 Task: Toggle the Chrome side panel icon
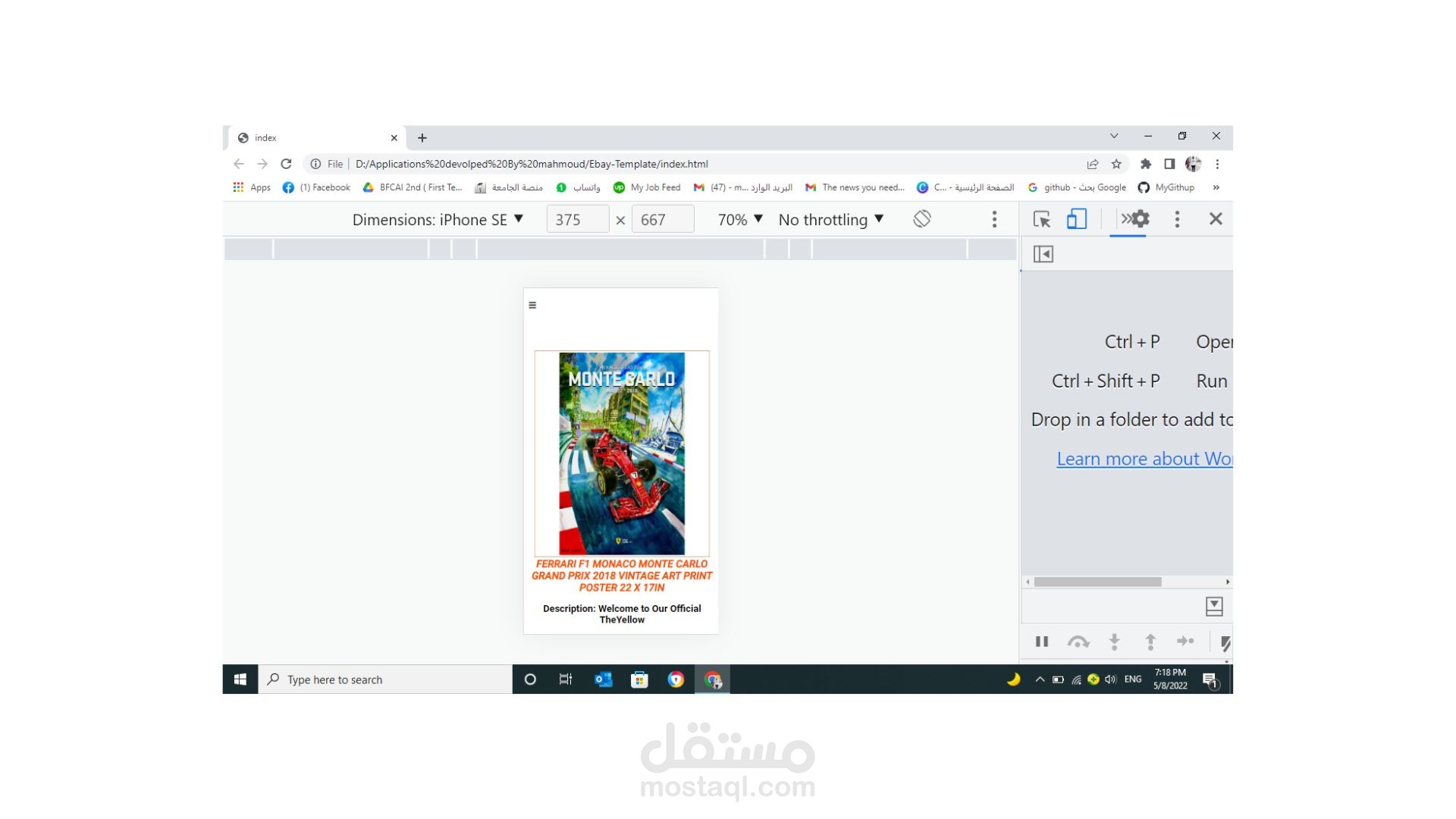[x=1169, y=164]
